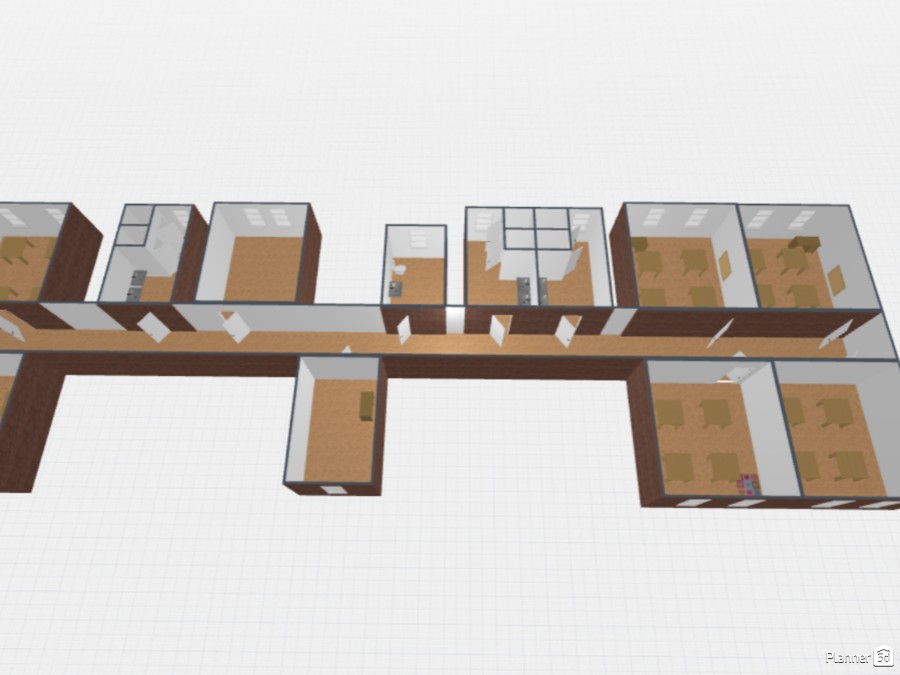This screenshot has width=900, height=675.
Task: Click the floor of the empty top room
Action: pos(262,270)
